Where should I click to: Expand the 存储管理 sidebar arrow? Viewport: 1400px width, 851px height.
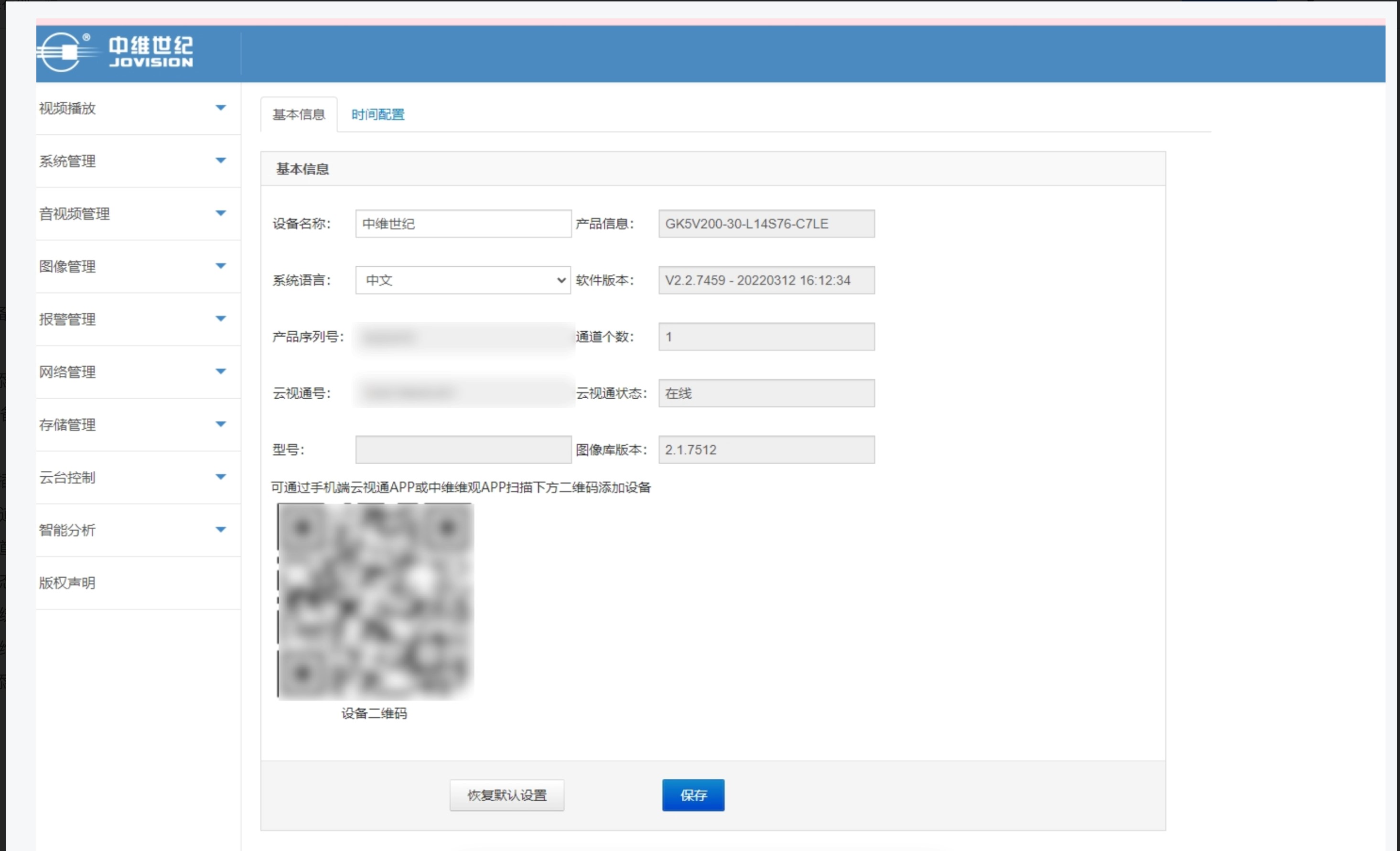[x=221, y=424]
